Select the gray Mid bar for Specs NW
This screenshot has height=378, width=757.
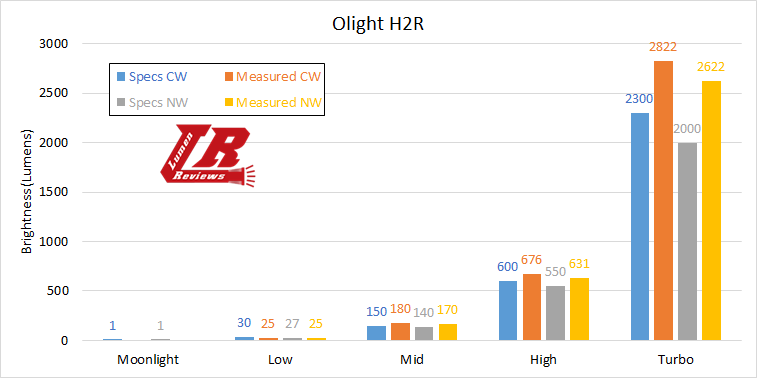pos(424,334)
